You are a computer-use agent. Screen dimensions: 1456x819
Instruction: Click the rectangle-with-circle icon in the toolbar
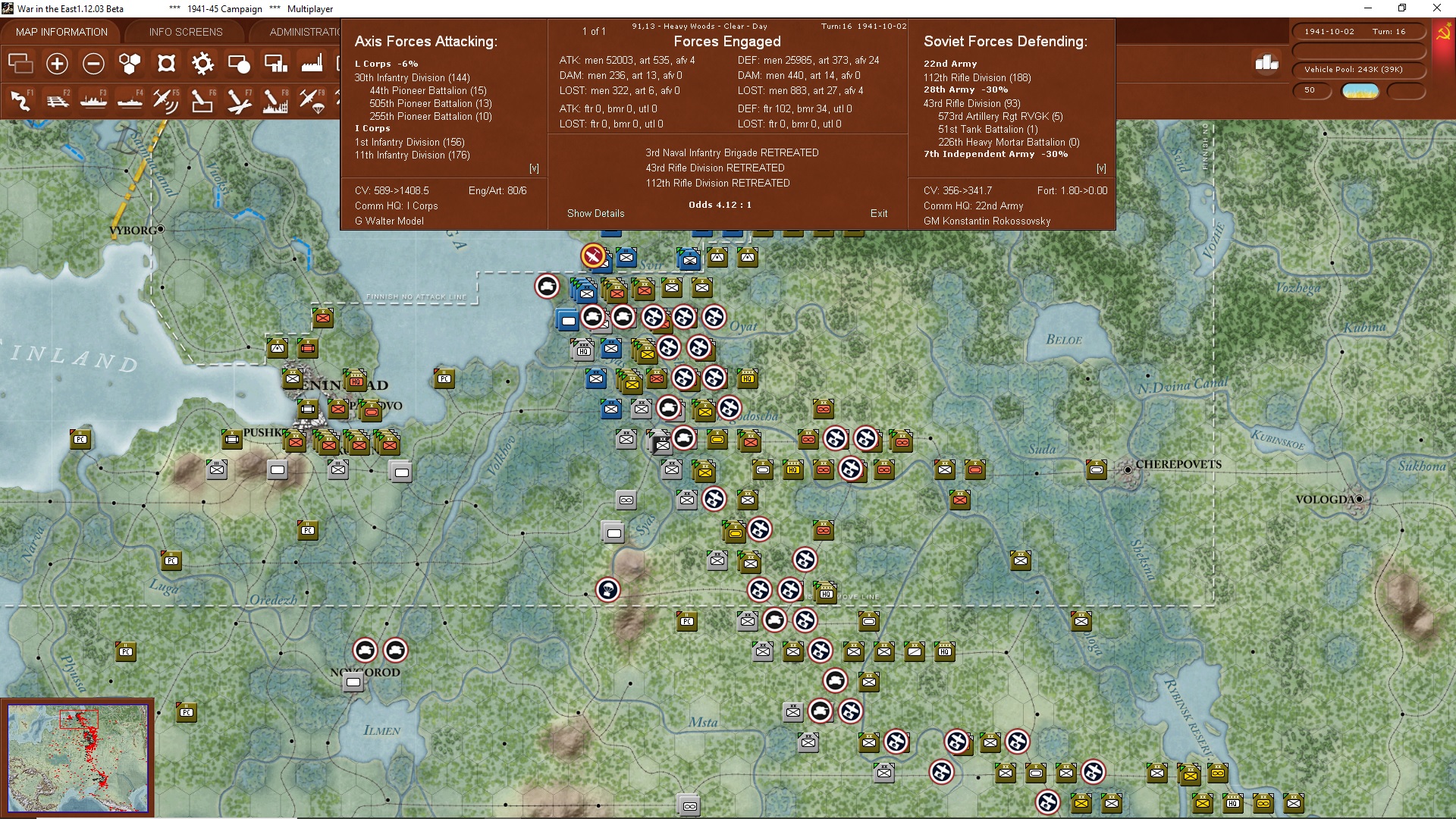239,64
